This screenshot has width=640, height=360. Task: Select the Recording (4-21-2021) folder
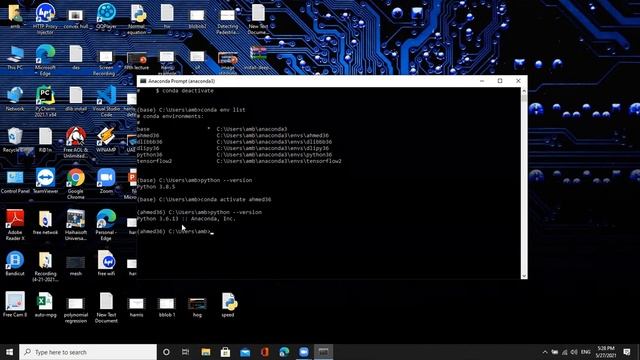coord(45,267)
